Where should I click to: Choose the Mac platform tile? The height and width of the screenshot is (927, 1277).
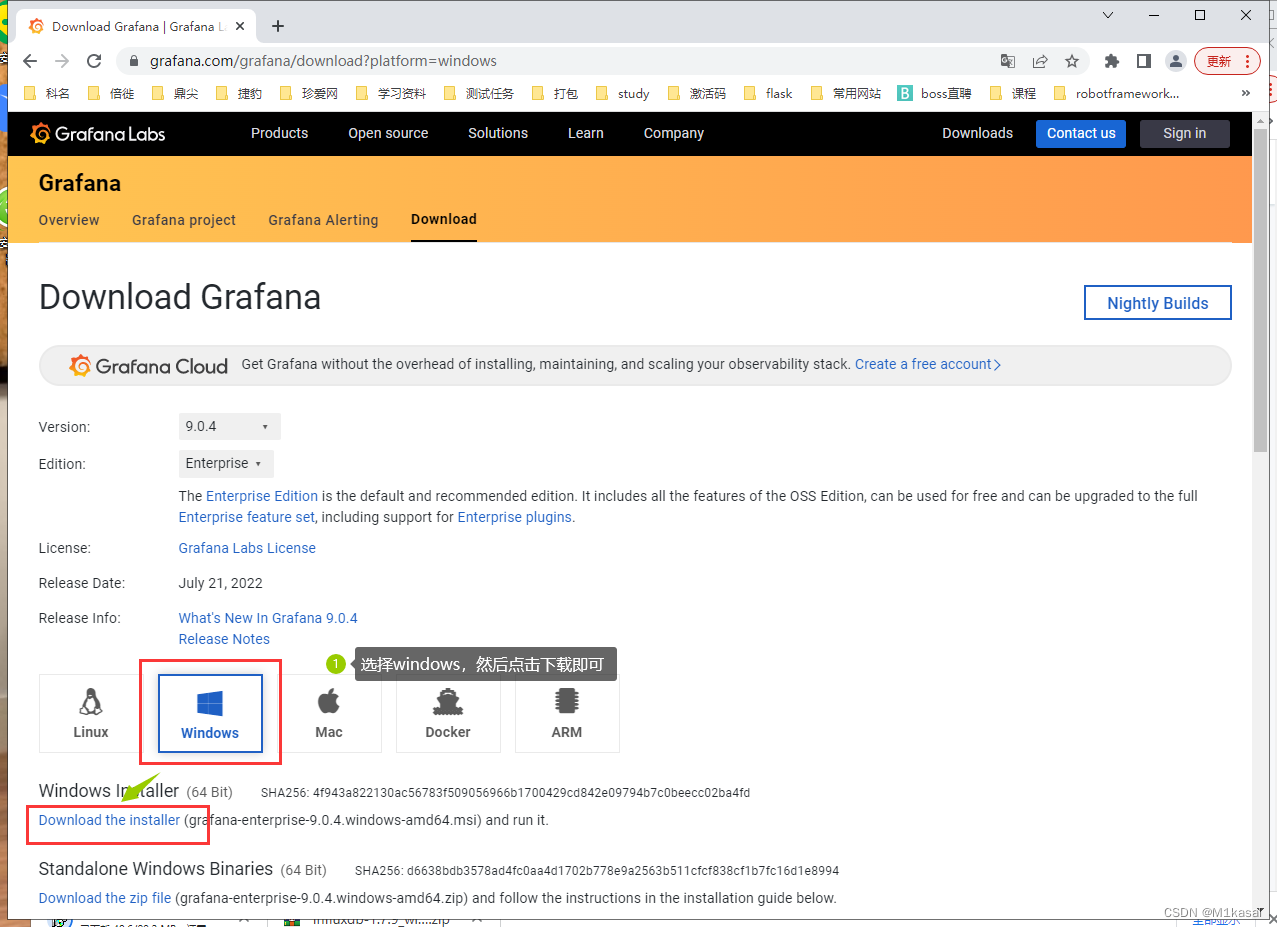[329, 713]
